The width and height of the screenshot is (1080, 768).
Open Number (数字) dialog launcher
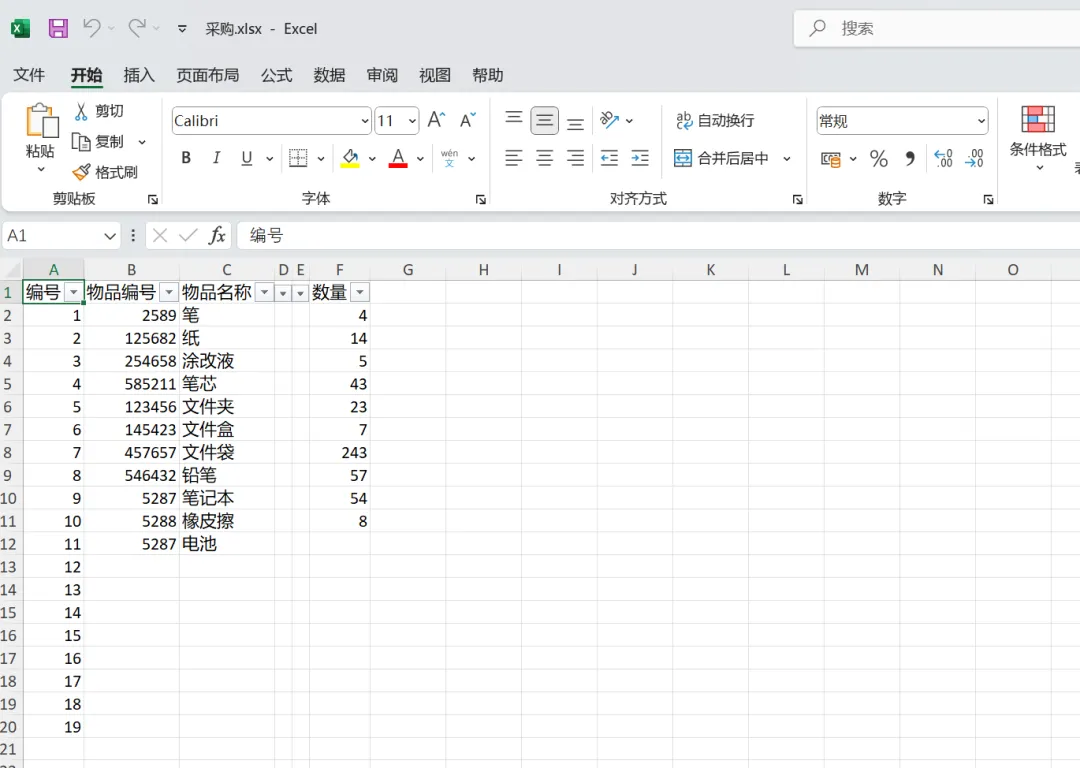(988, 200)
